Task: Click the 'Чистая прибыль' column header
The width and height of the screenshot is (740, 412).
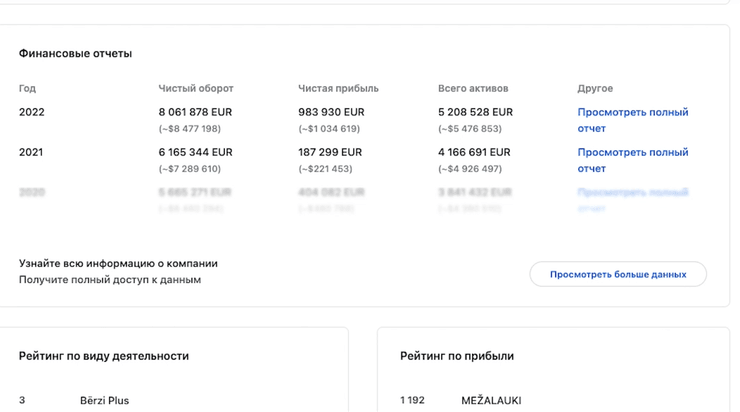Action: click(338, 89)
